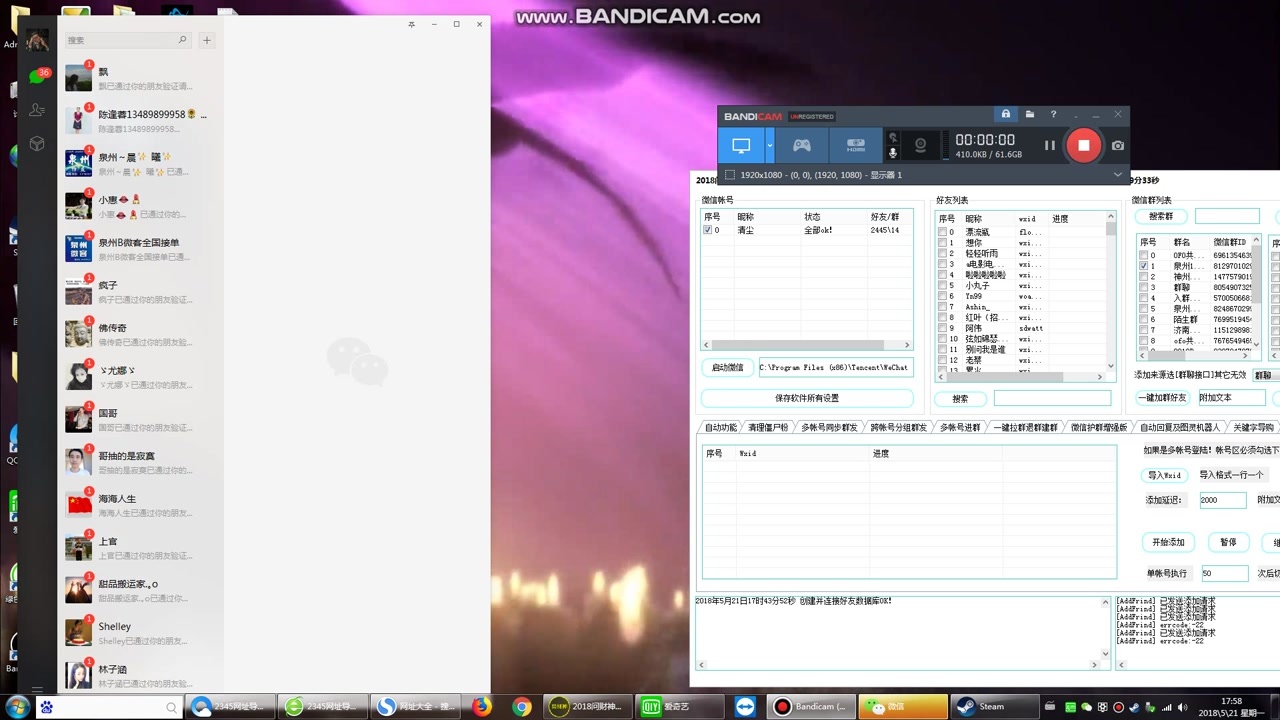
Task: Open Bandicam help question mark
Action: [1053, 114]
